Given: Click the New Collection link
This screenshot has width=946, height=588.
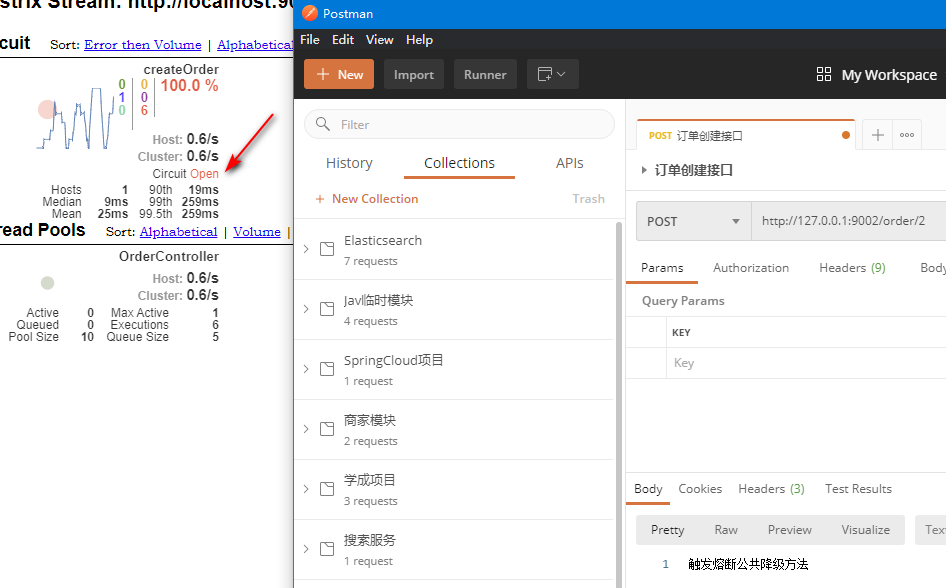Looking at the screenshot, I should [367, 199].
